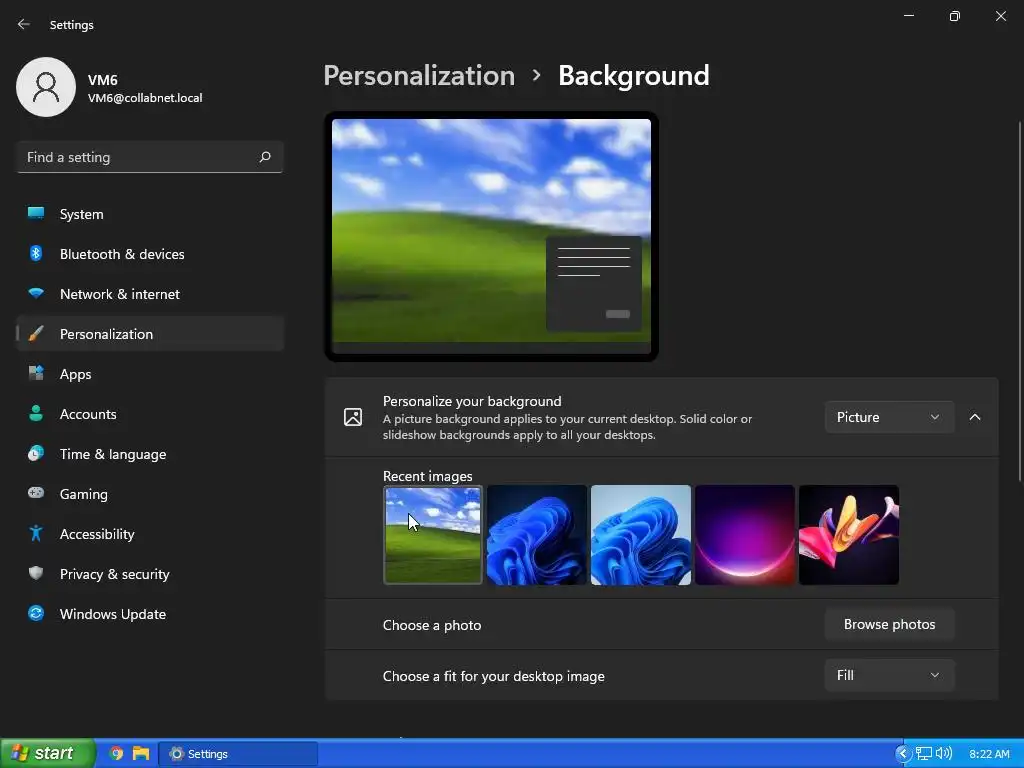This screenshot has width=1024, height=768.
Task: Click the Personalization paintbrush icon
Action: 36,334
